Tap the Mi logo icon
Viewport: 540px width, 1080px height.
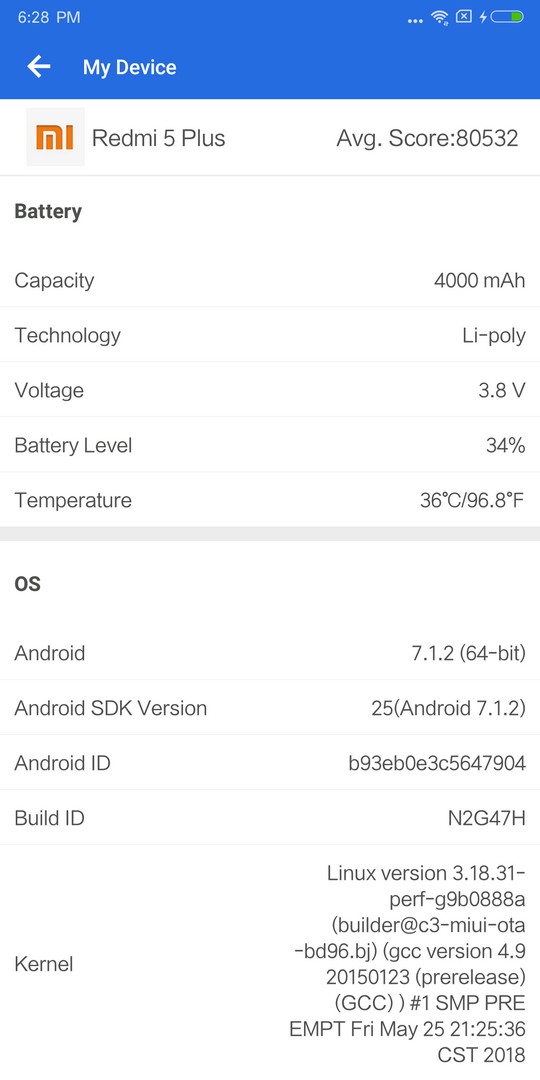point(55,137)
